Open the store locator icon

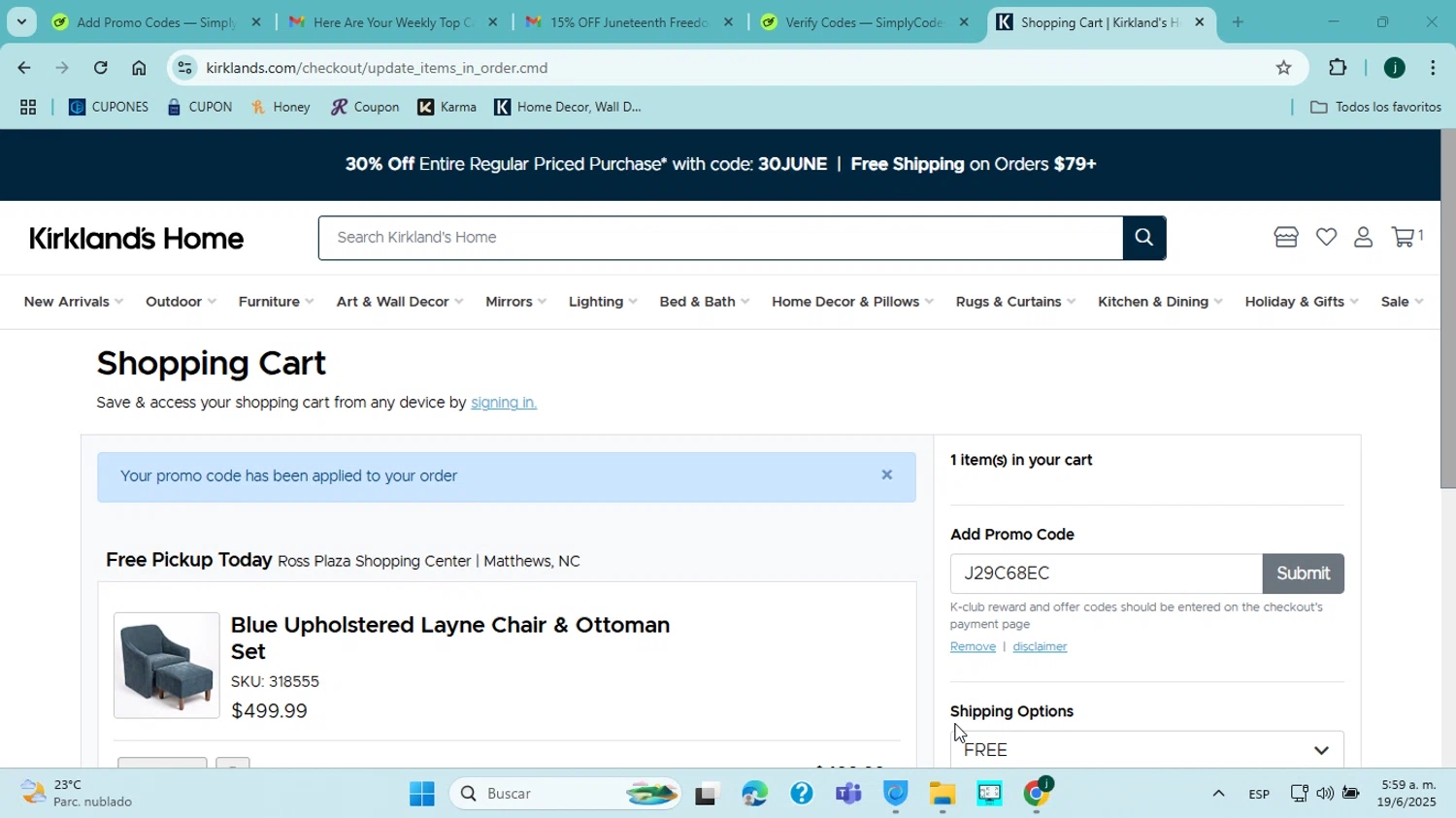1285,238
